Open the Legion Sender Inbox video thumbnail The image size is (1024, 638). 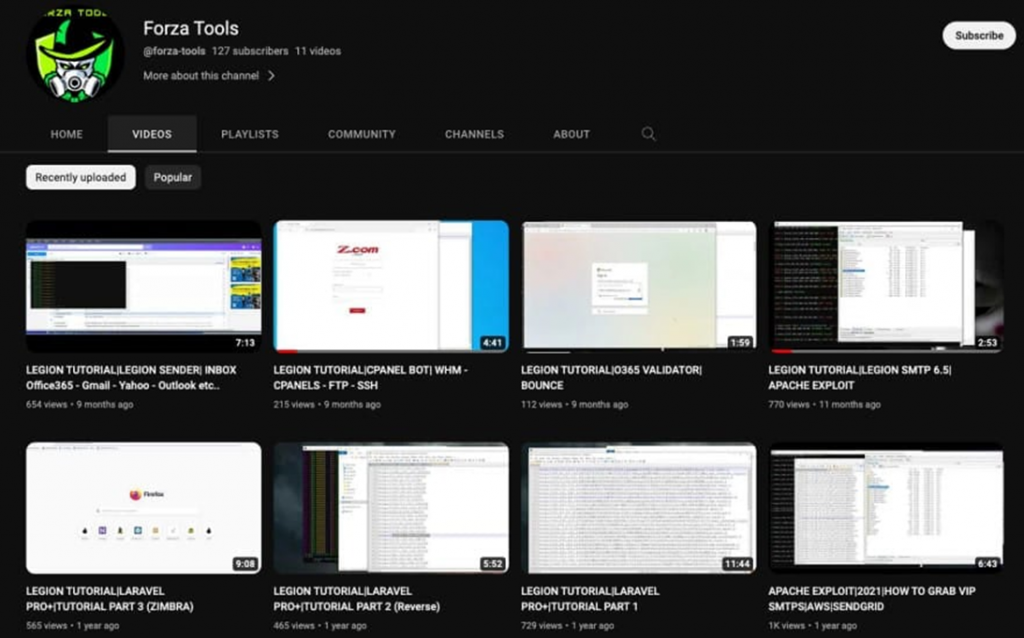click(x=143, y=286)
